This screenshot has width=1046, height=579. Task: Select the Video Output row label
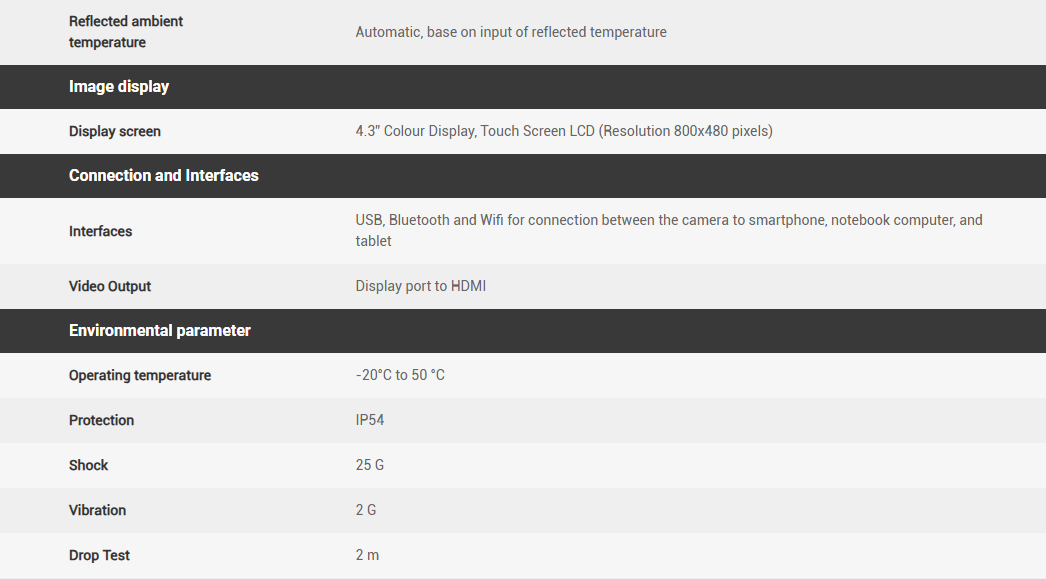[x=110, y=286]
